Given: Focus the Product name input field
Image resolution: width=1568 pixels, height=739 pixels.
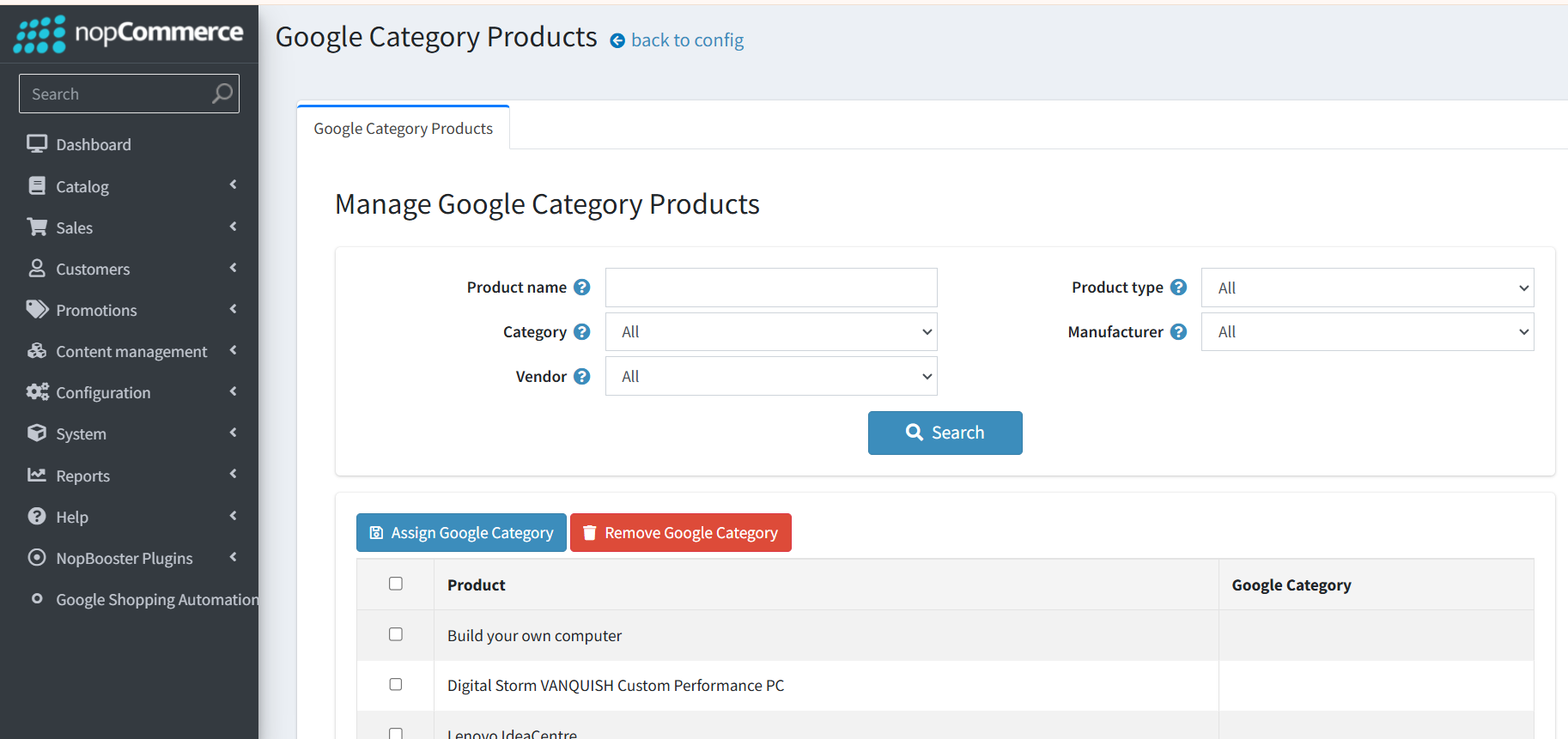Looking at the screenshot, I should tap(771, 288).
